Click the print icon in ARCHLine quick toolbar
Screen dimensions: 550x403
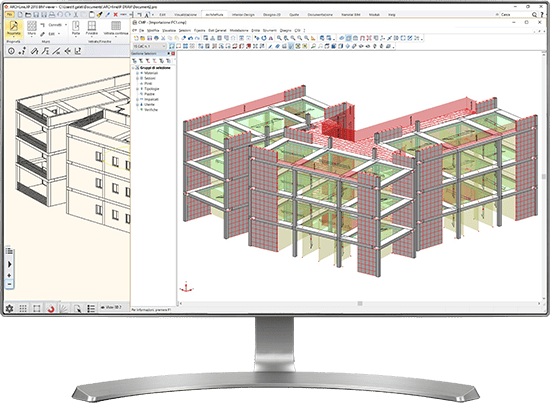click(52, 15)
